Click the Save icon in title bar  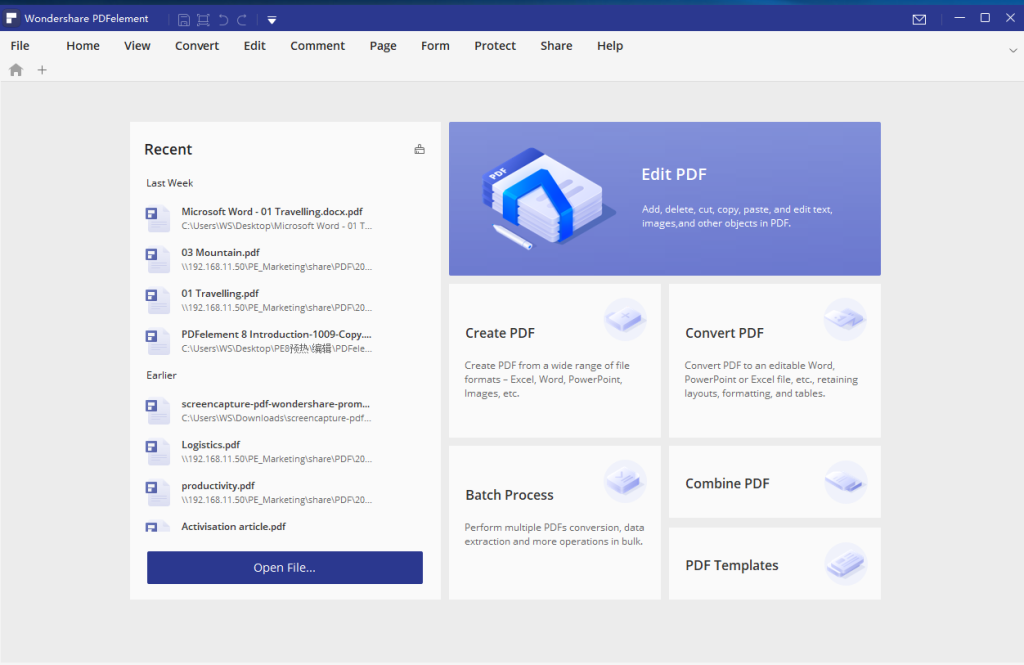[184, 19]
